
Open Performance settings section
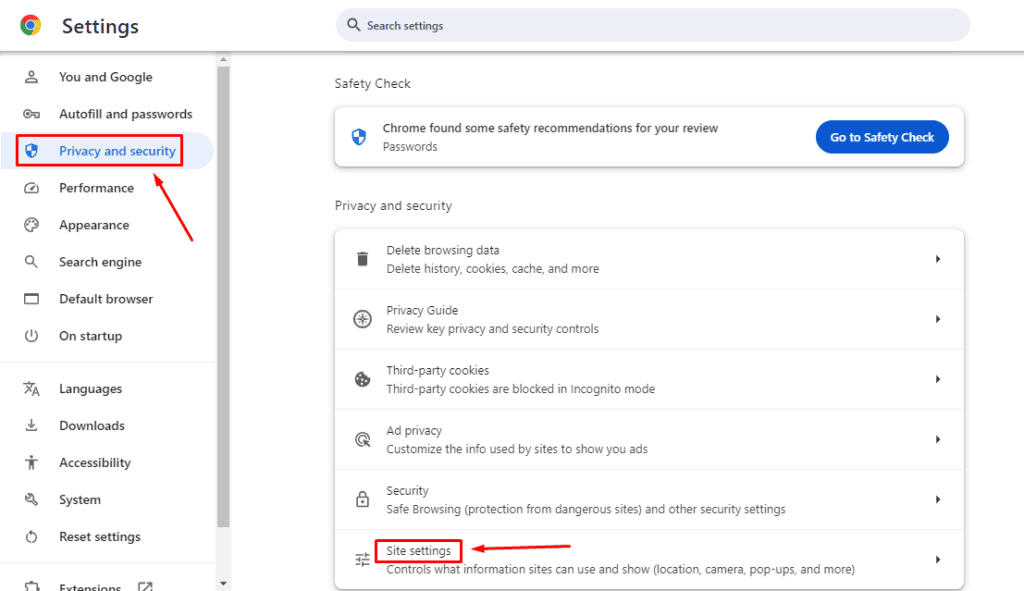pos(107,188)
